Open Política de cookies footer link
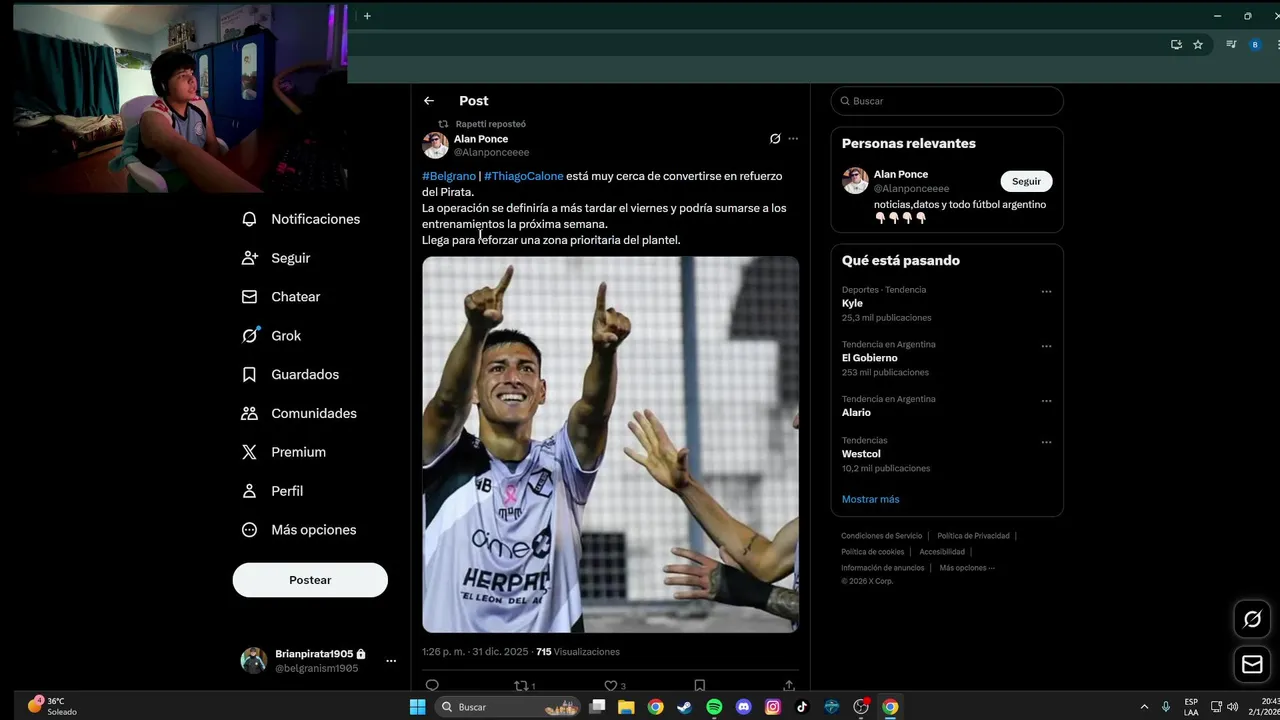Screen dimensions: 1280x720 (x=872, y=552)
